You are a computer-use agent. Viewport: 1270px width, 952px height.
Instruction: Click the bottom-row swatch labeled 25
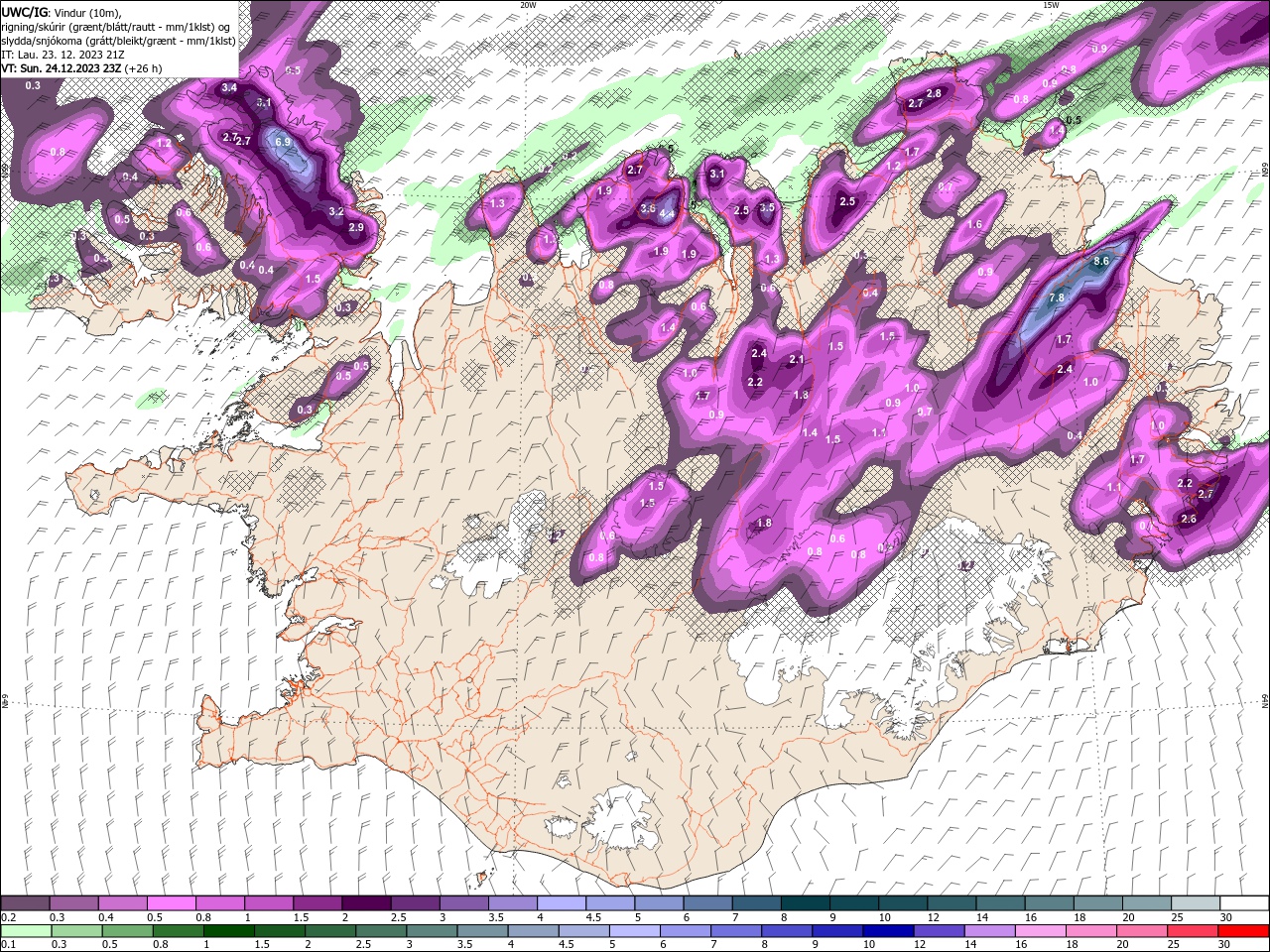pyautogui.click(x=1194, y=931)
